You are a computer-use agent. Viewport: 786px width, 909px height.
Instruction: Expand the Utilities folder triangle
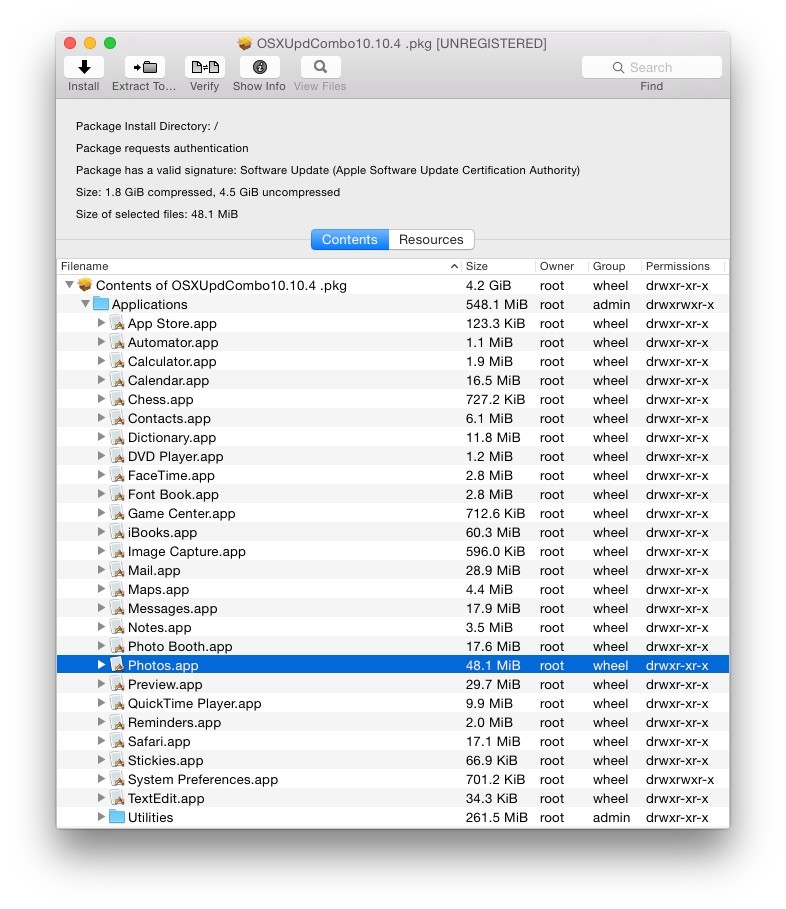click(101, 816)
